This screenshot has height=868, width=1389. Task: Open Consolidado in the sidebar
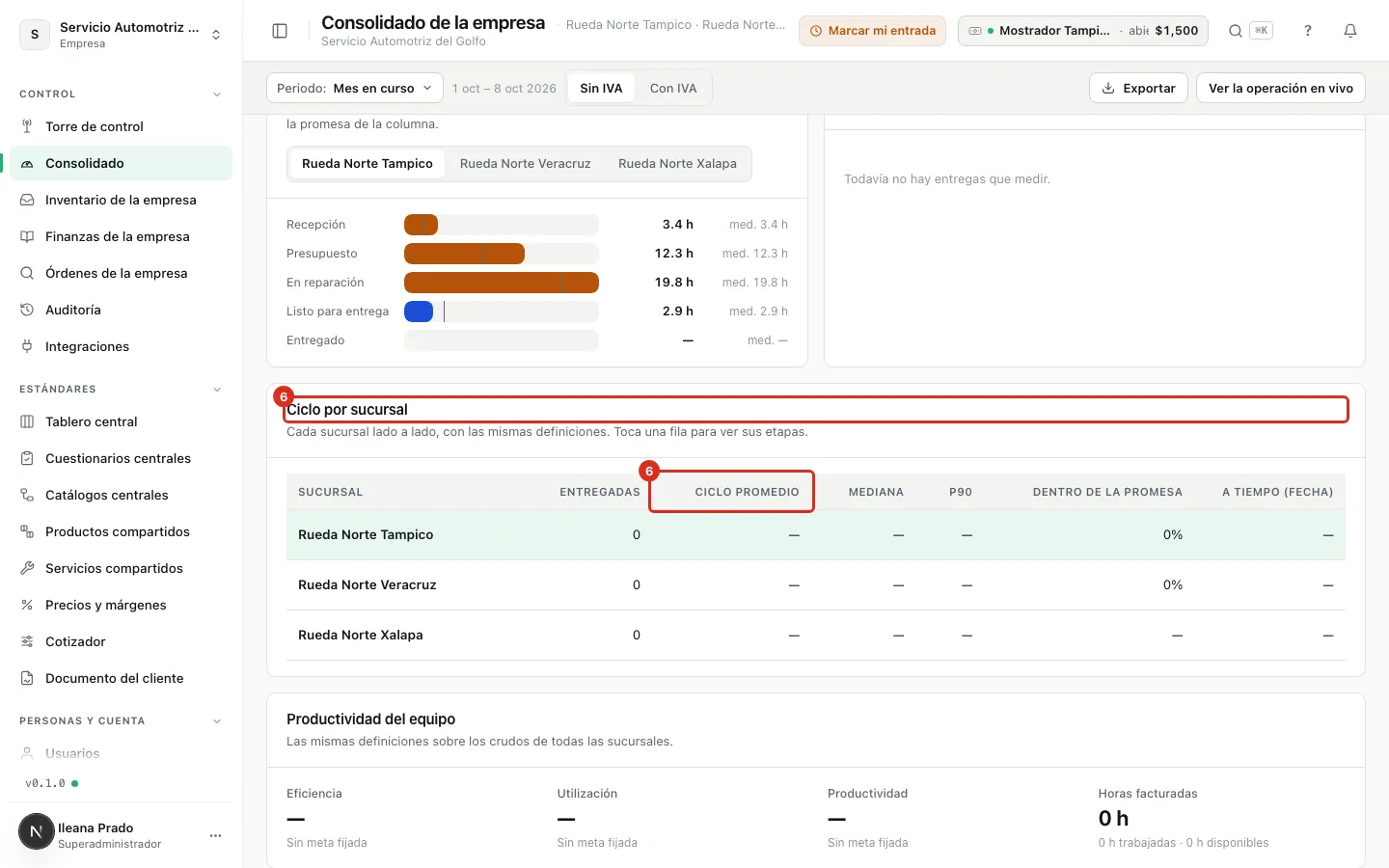[x=121, y=163]
